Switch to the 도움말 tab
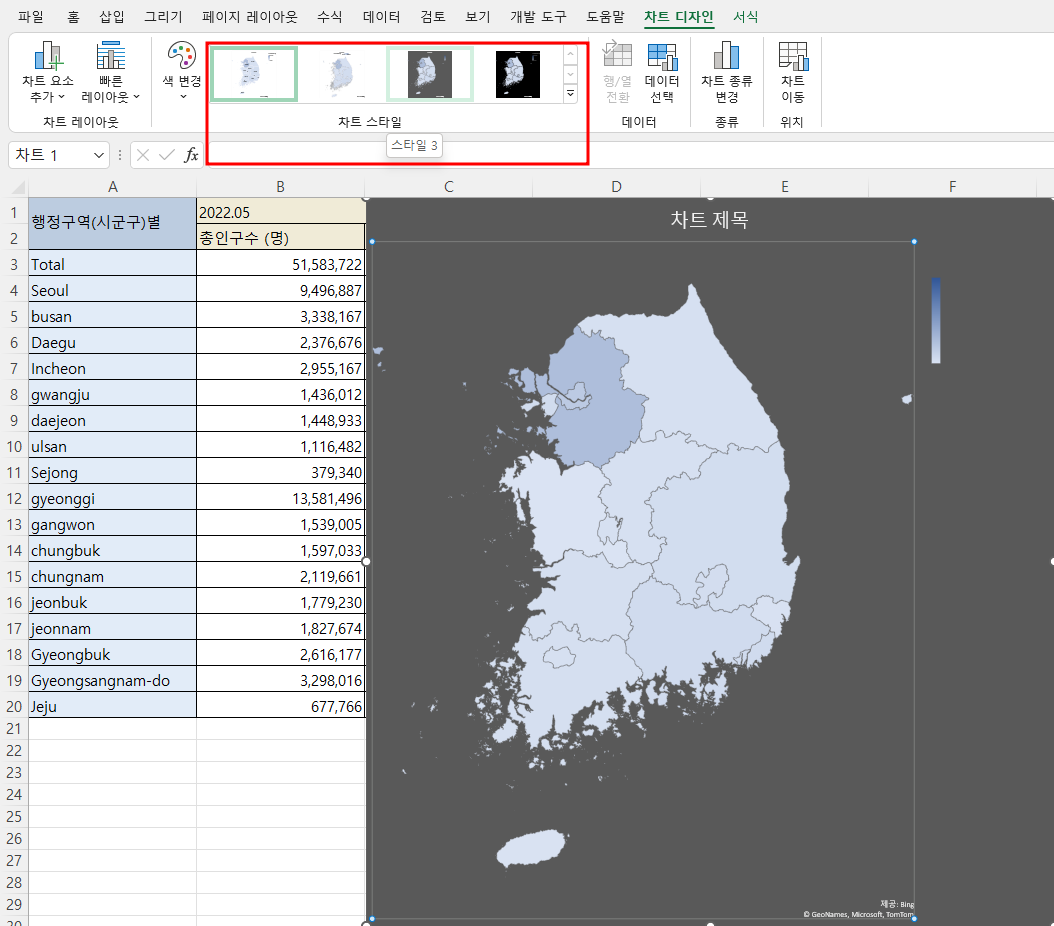 tap(605, 17)
